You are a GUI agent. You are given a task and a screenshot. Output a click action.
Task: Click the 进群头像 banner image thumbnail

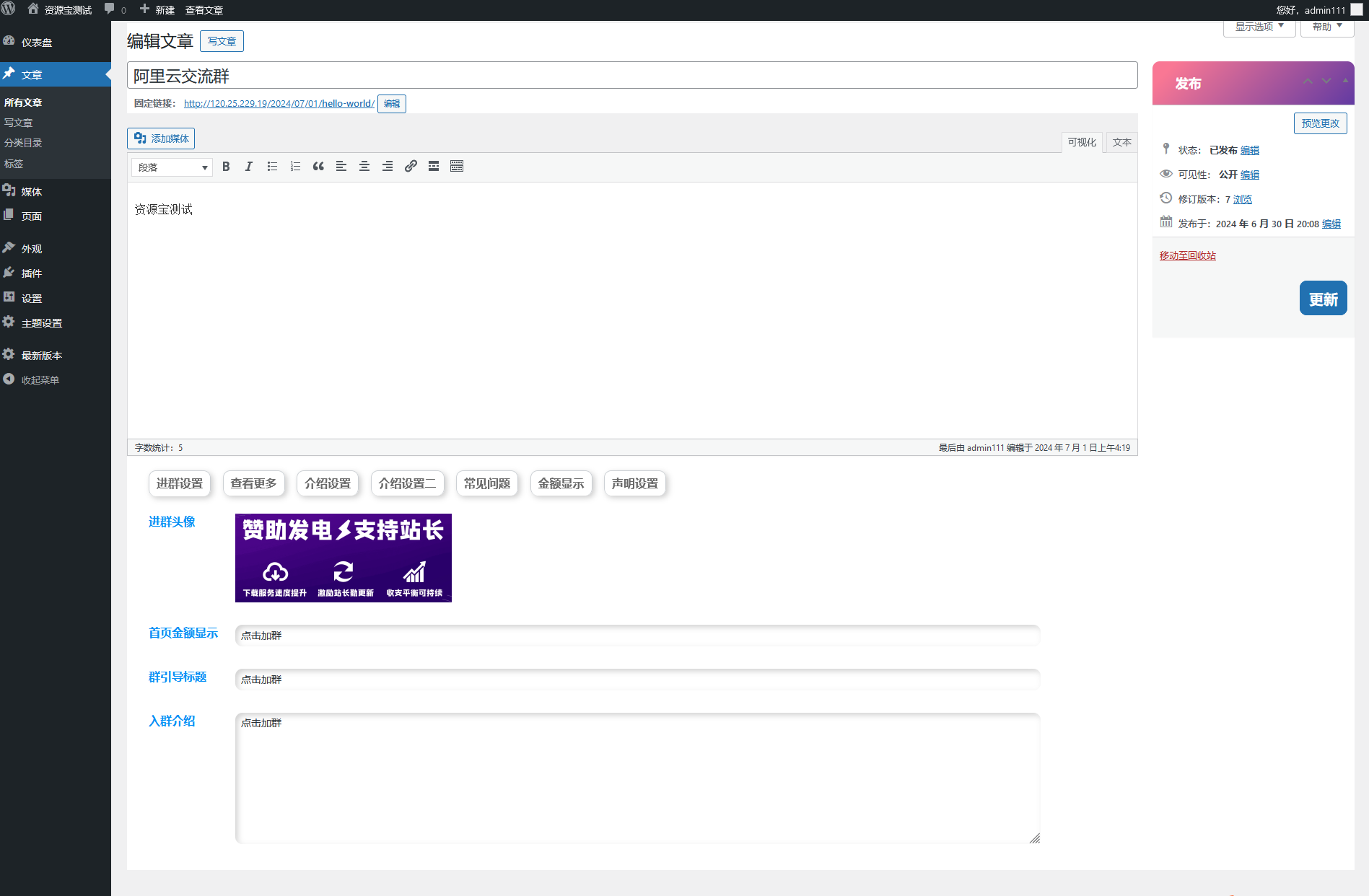[344, 558]
